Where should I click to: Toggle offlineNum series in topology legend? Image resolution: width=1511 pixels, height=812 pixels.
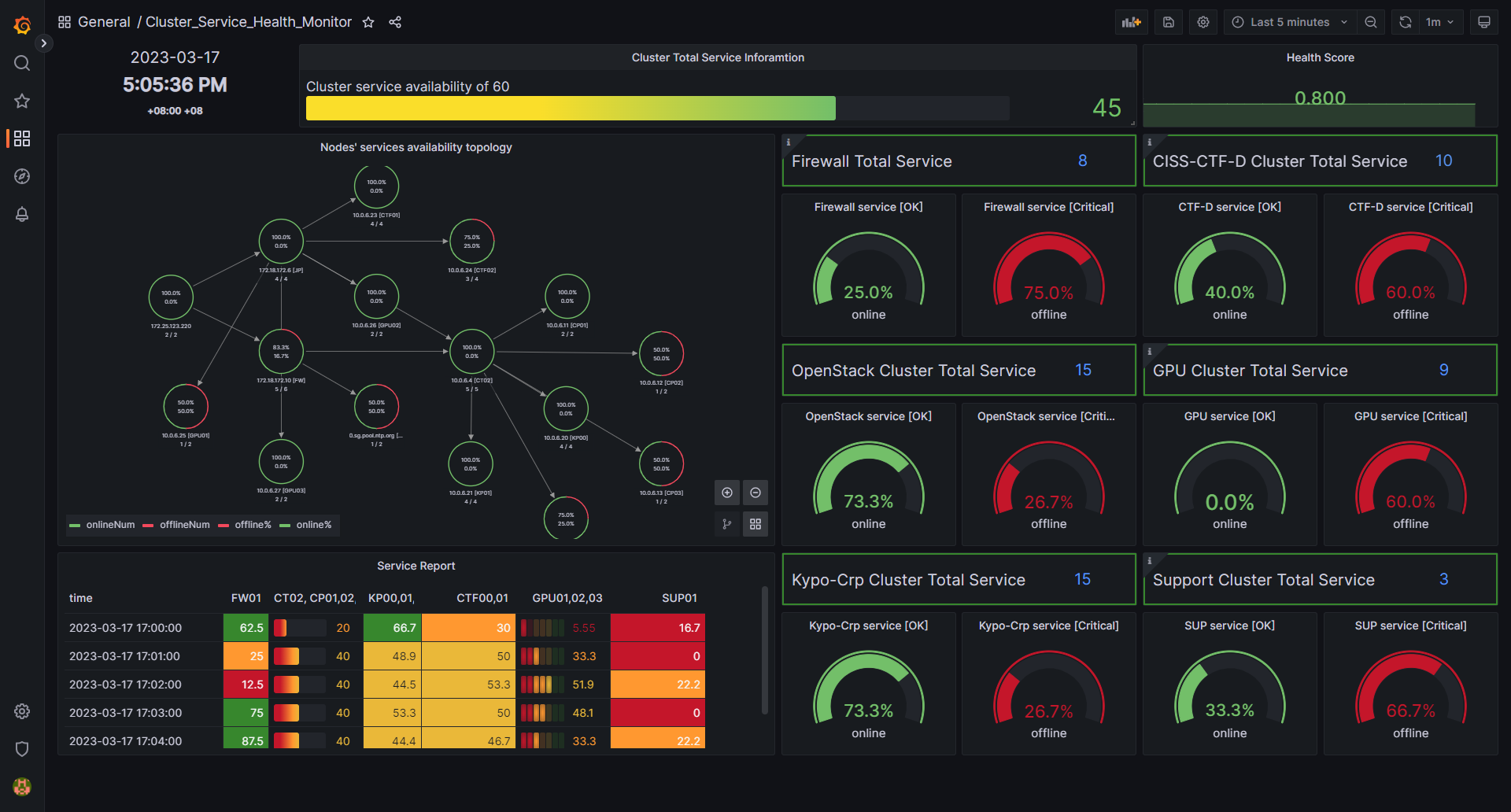(176, 525)
